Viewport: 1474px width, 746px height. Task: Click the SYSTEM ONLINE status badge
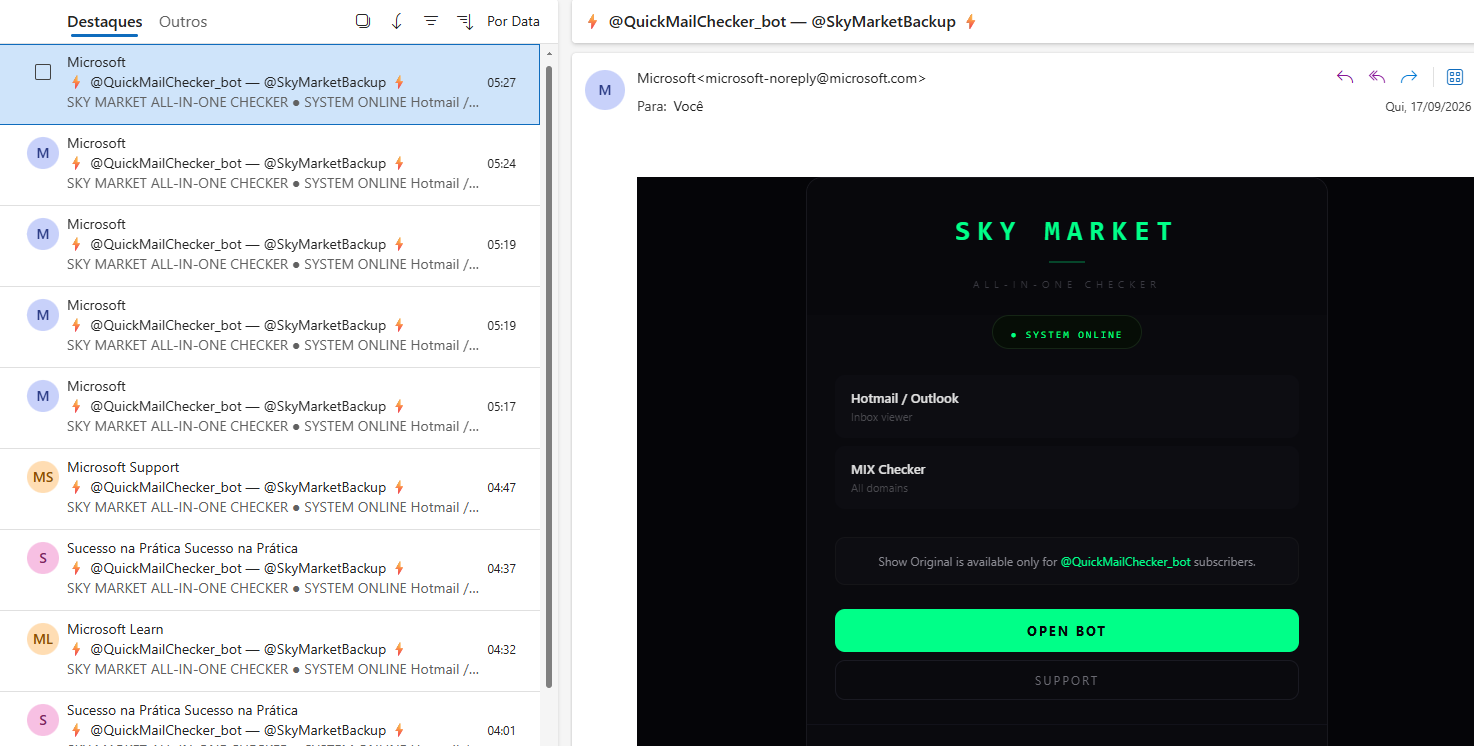[x=1067, y=334]
